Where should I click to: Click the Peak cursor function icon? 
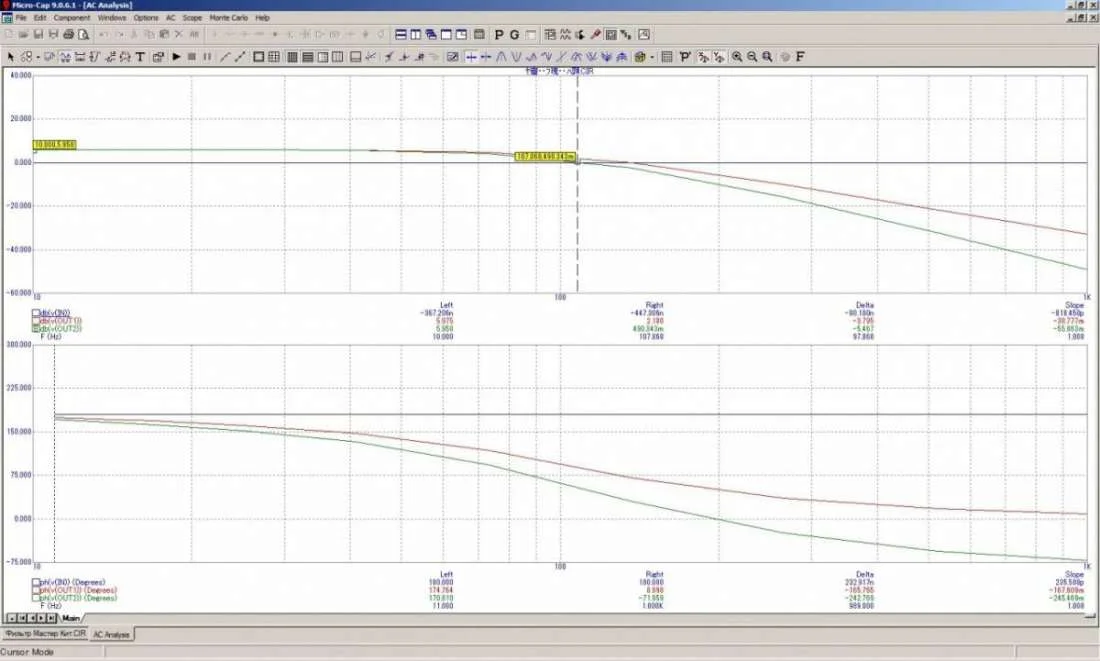[501, 57]
